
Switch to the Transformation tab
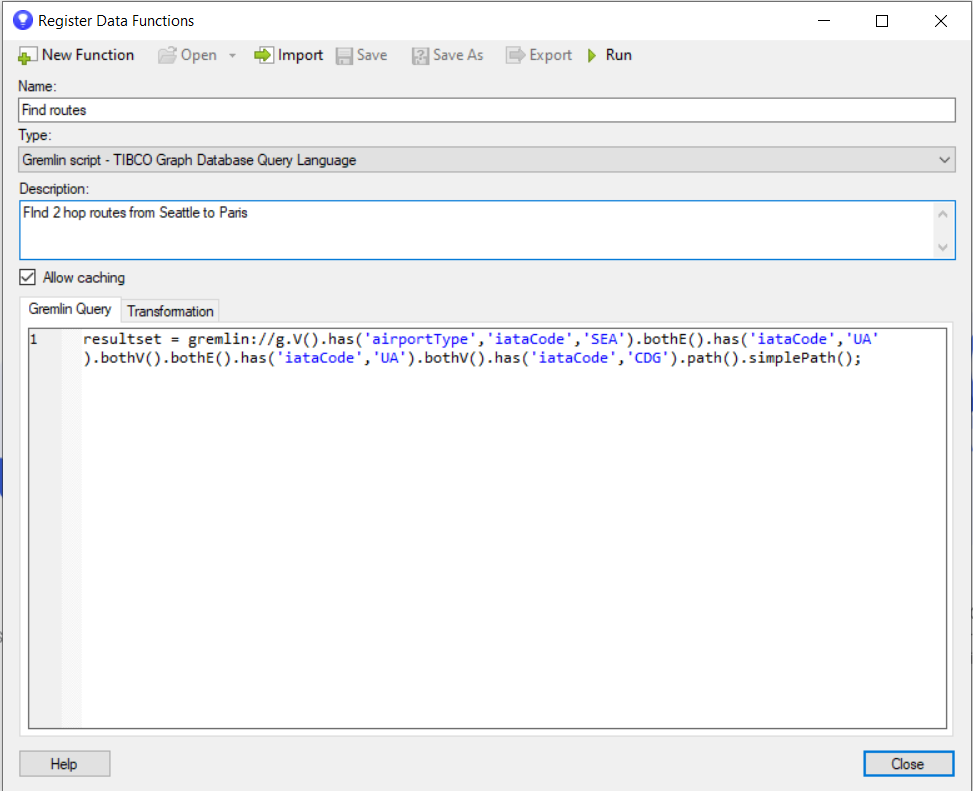[x=170, y=311]
